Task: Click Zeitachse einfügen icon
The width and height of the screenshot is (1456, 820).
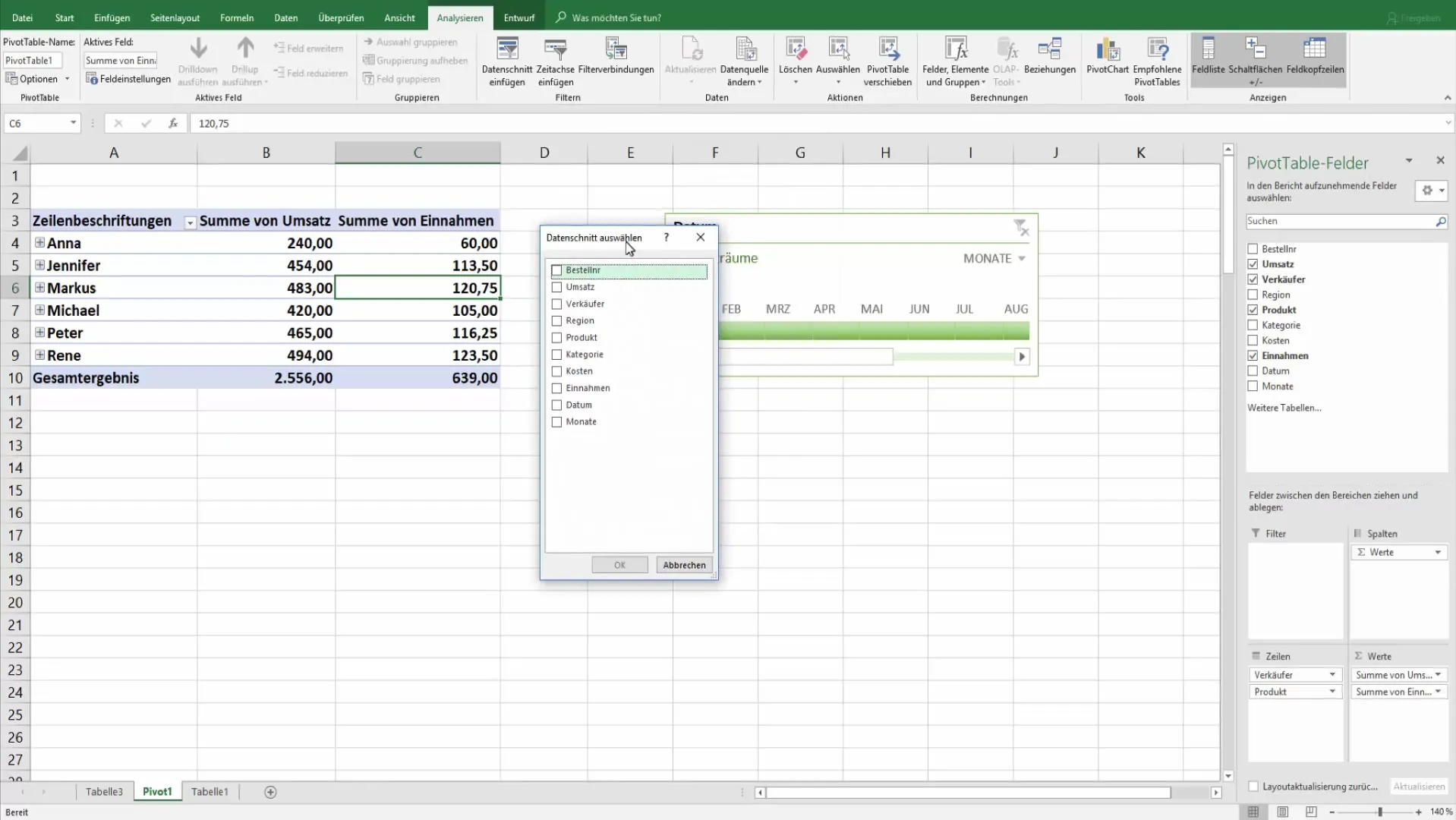Action: click(x=555, y=50)
